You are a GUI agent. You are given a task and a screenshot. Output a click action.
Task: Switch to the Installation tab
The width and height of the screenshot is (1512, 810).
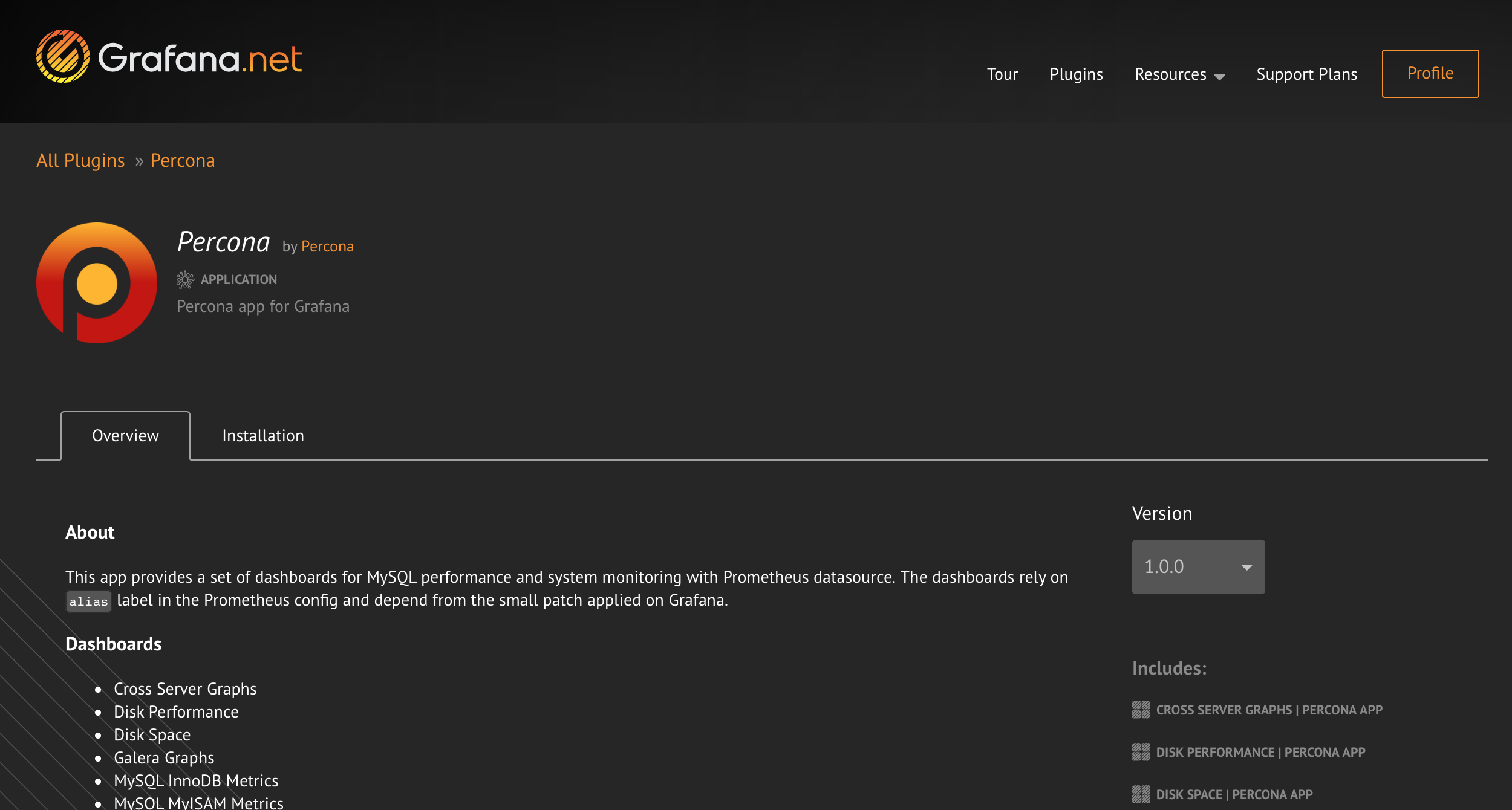(x=263, y=436)
